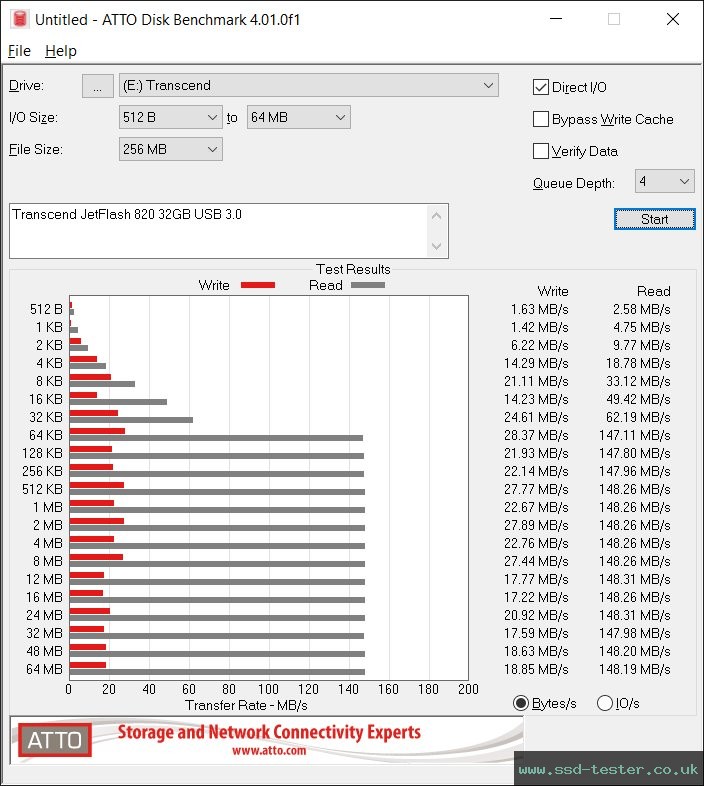Click the description box scroll up arrow
The image size is (704, 786).
(436, 217)
